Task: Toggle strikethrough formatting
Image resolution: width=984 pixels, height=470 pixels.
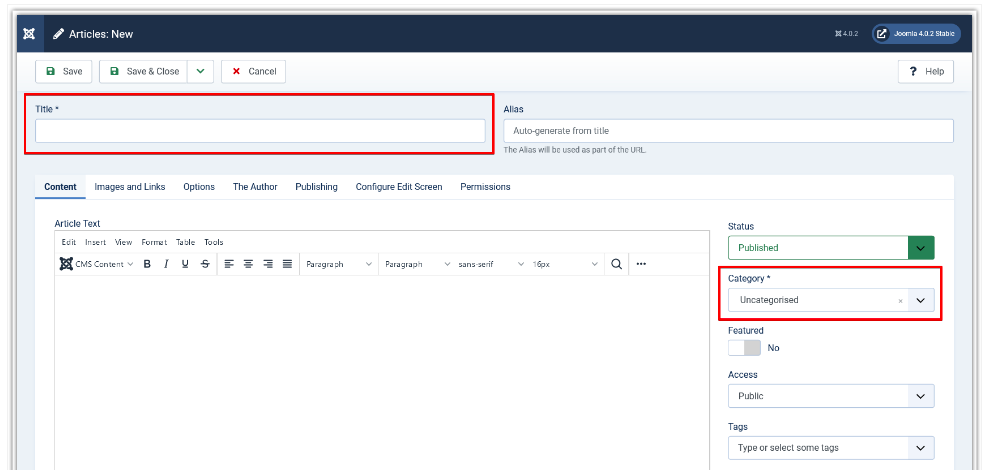Action: pyautogui.click(x=205, y=264)
